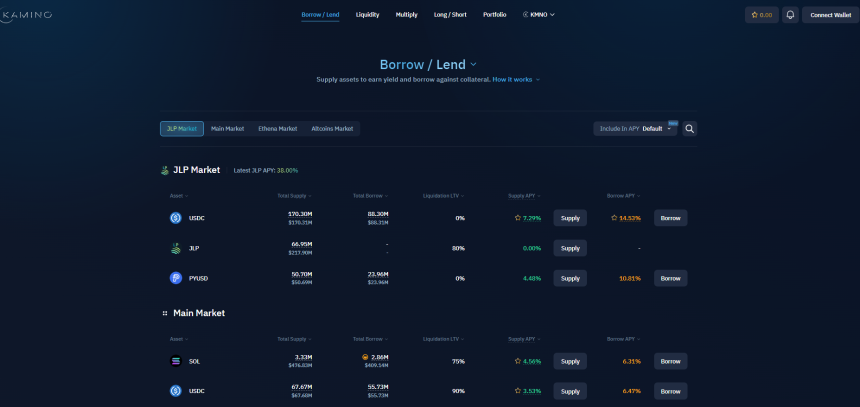Viewport: 860px width, 407px height.
Task: Select the Ethena Market tab
Action: 278,129
